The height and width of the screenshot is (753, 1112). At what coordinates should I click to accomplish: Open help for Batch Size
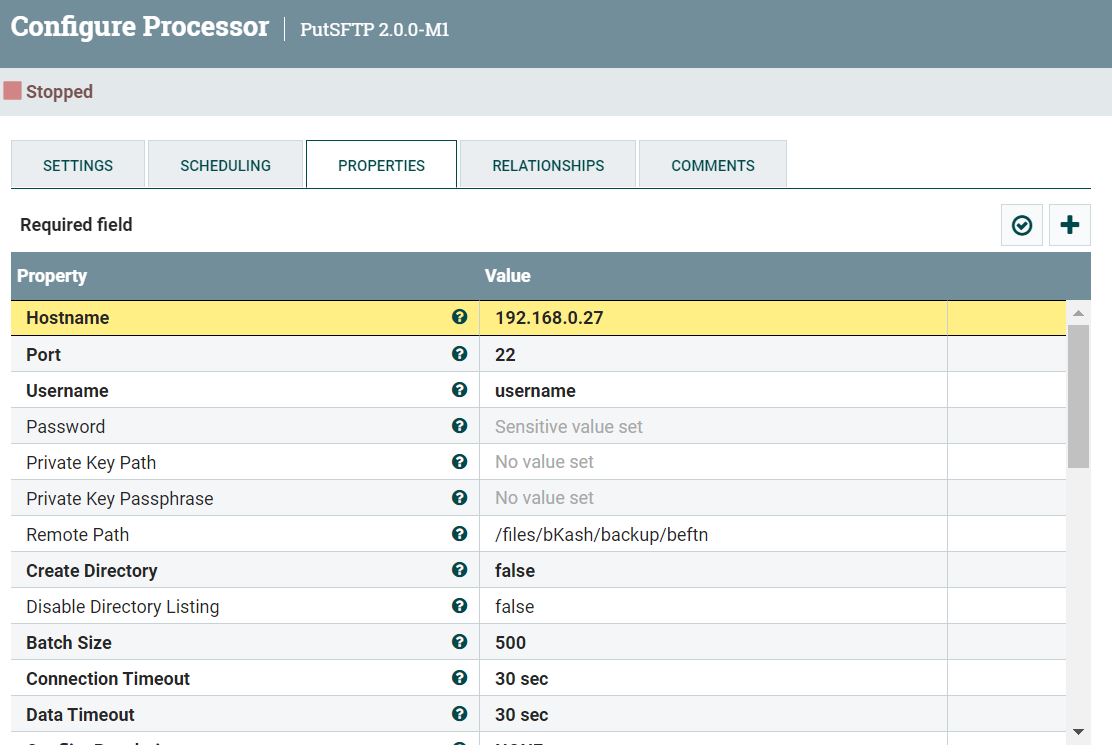459,642
